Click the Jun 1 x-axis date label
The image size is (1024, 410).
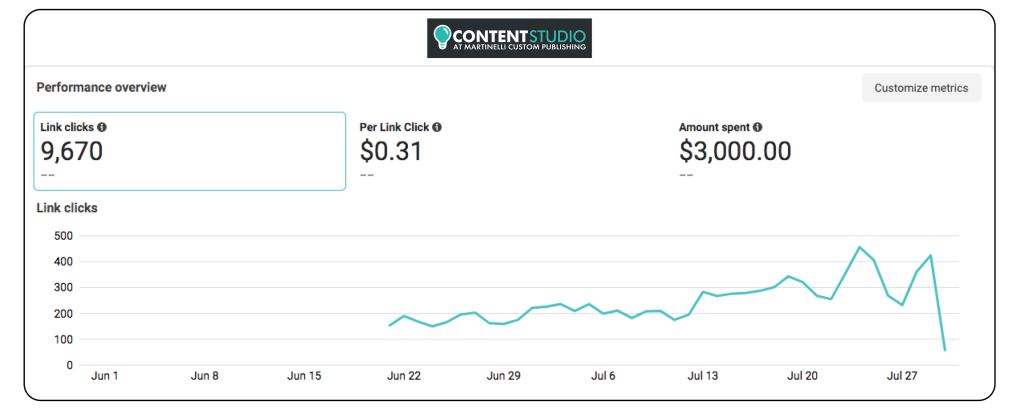pyautogui.click(x=105, y=376)
